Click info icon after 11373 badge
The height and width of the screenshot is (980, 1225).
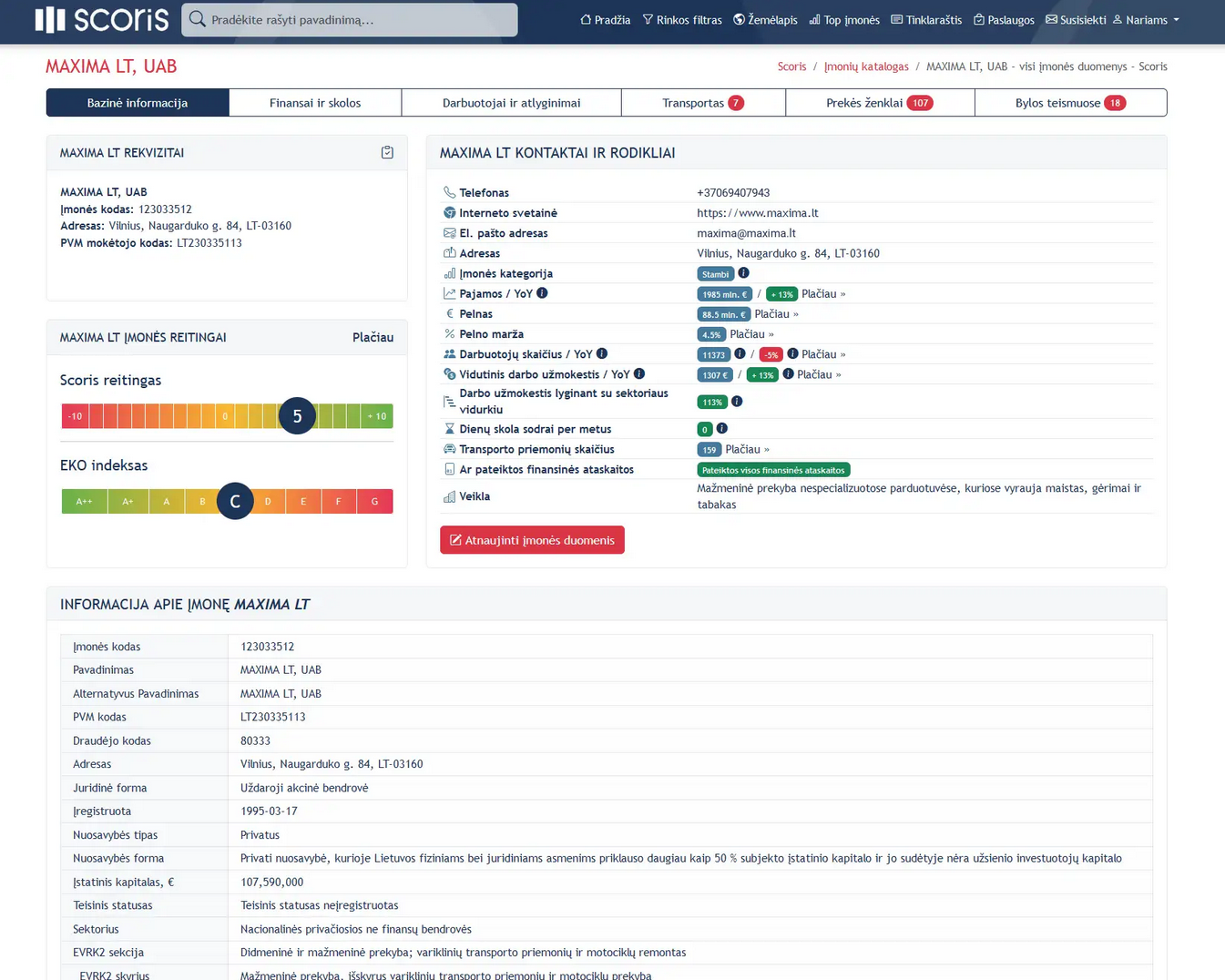coord(740,353)
